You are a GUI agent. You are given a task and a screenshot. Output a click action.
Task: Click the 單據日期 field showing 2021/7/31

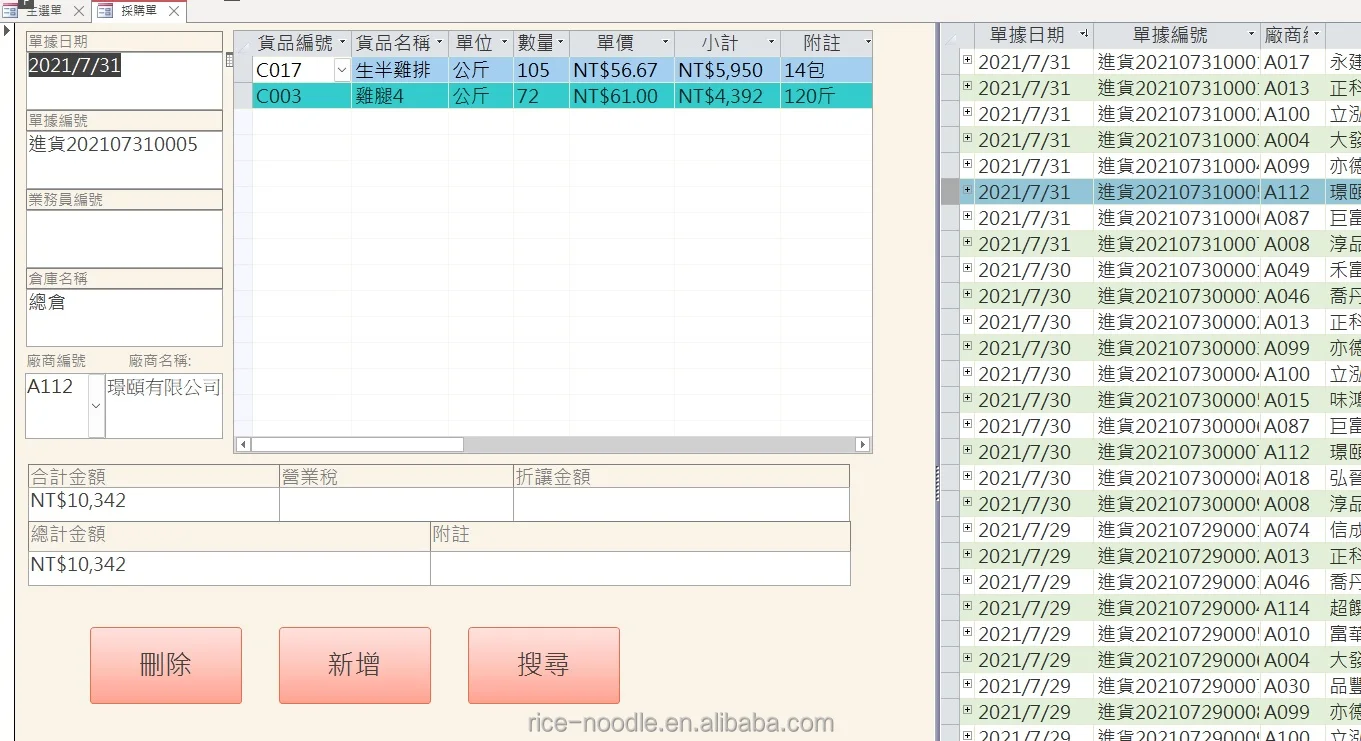tap(124, 80)
